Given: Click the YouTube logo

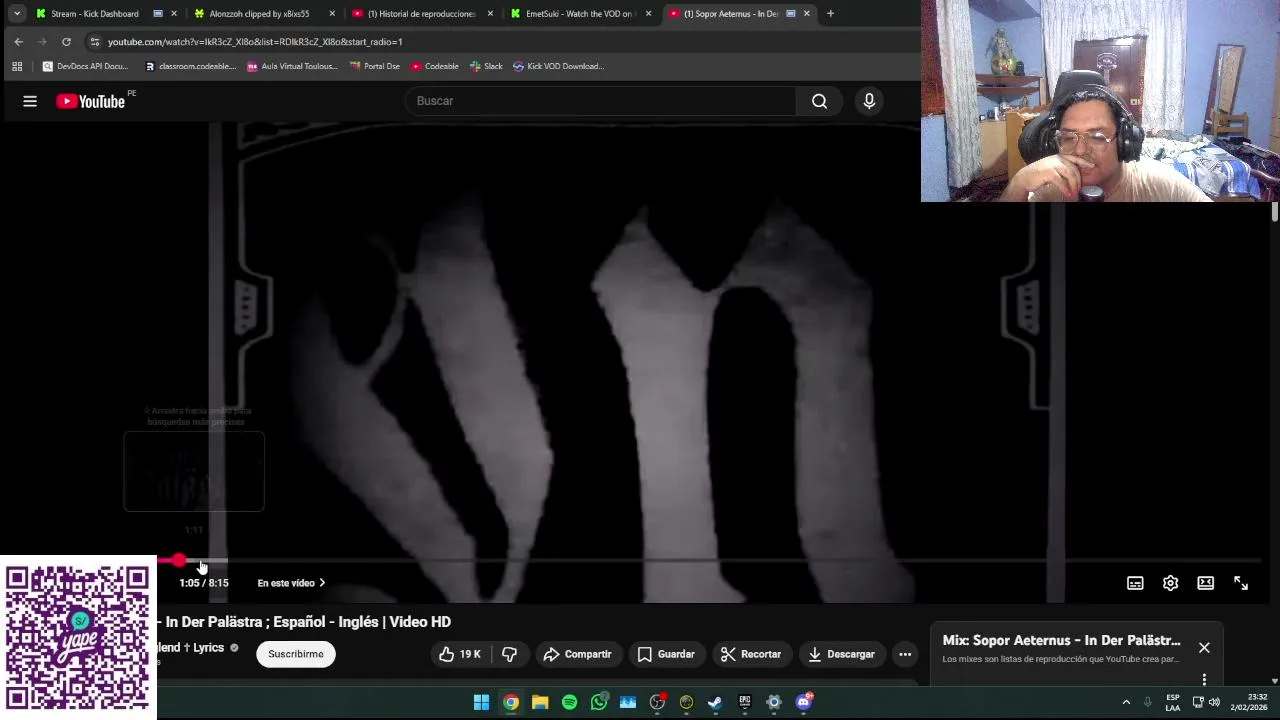Looking at the screenshot, I should pos(90,101).
